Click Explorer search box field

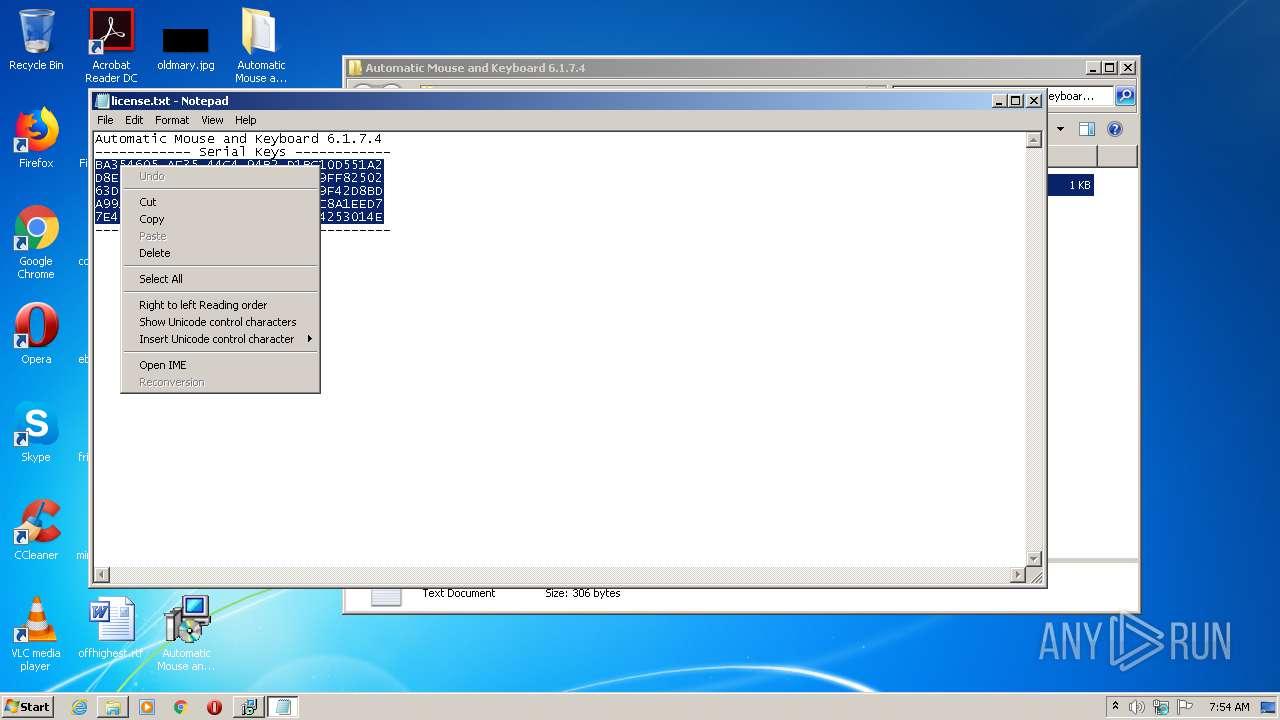pos(1078,96)
